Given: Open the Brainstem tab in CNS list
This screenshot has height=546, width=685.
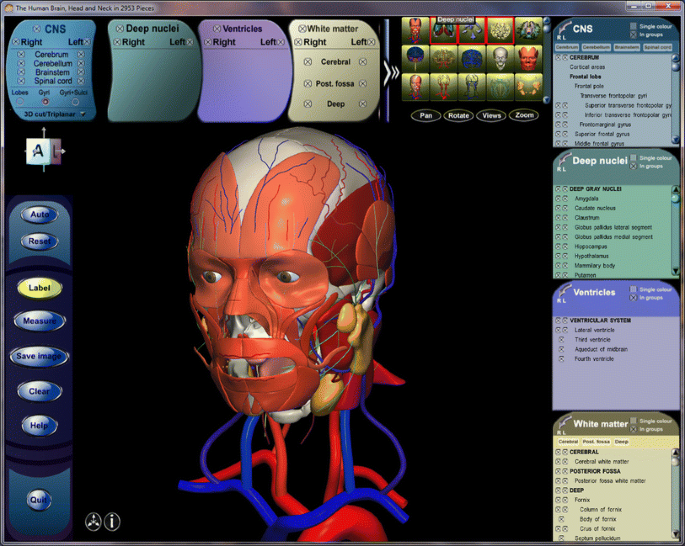Looking at the screenshot, I should click(x=626, y=47).
